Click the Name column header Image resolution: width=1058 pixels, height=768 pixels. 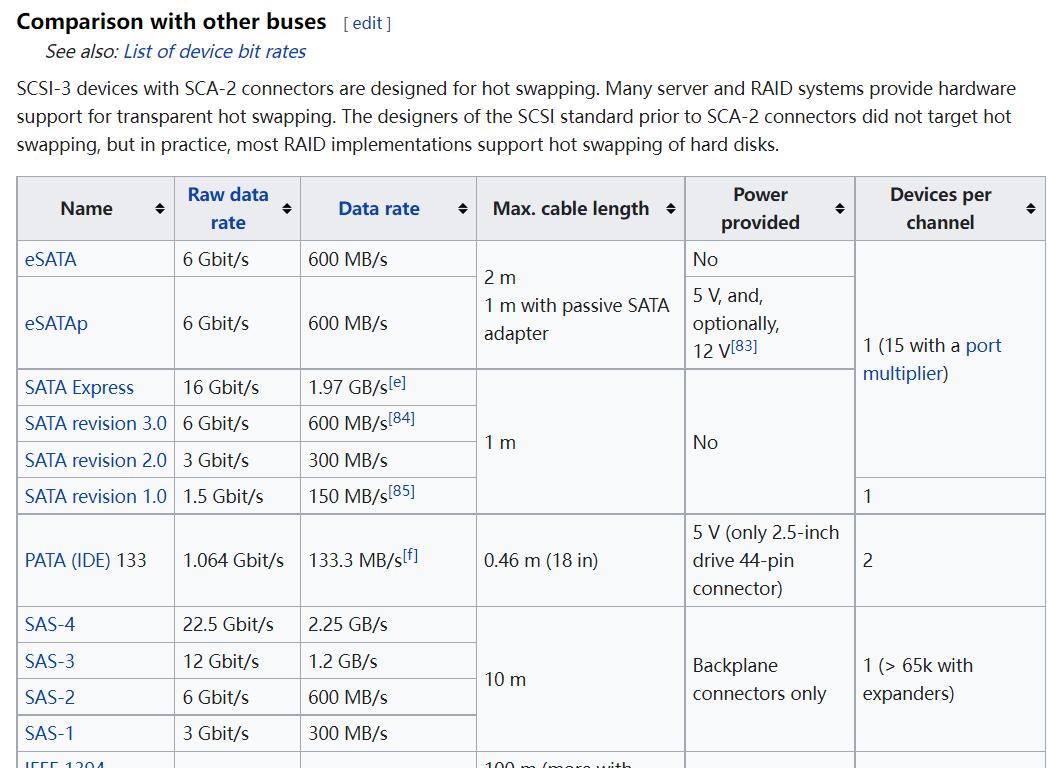click(96, 209)
